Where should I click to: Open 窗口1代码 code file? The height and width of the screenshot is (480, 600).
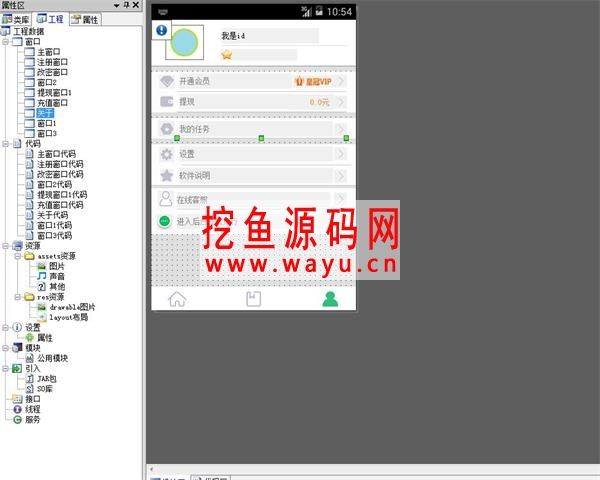click(x=54, y=225)
